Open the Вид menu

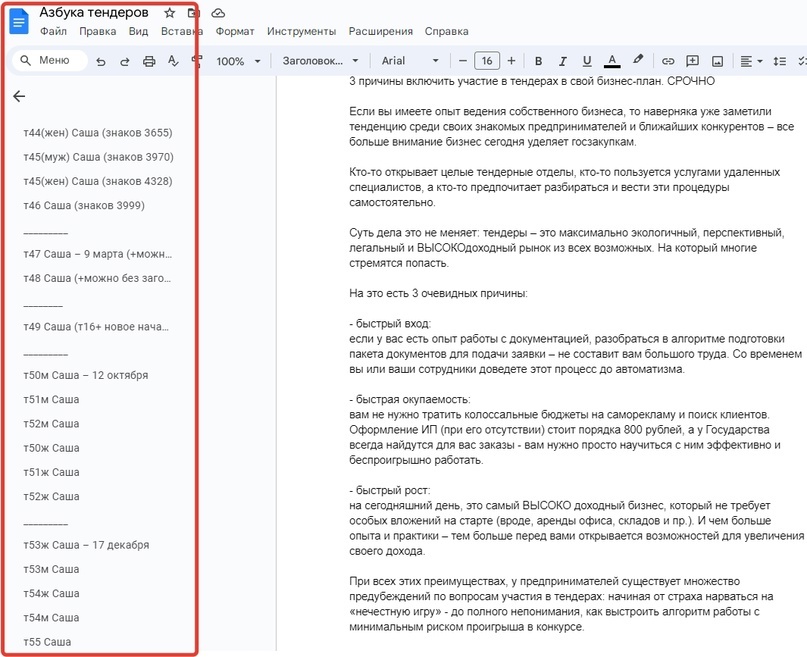pyautogui.click(x=138, y=31)
